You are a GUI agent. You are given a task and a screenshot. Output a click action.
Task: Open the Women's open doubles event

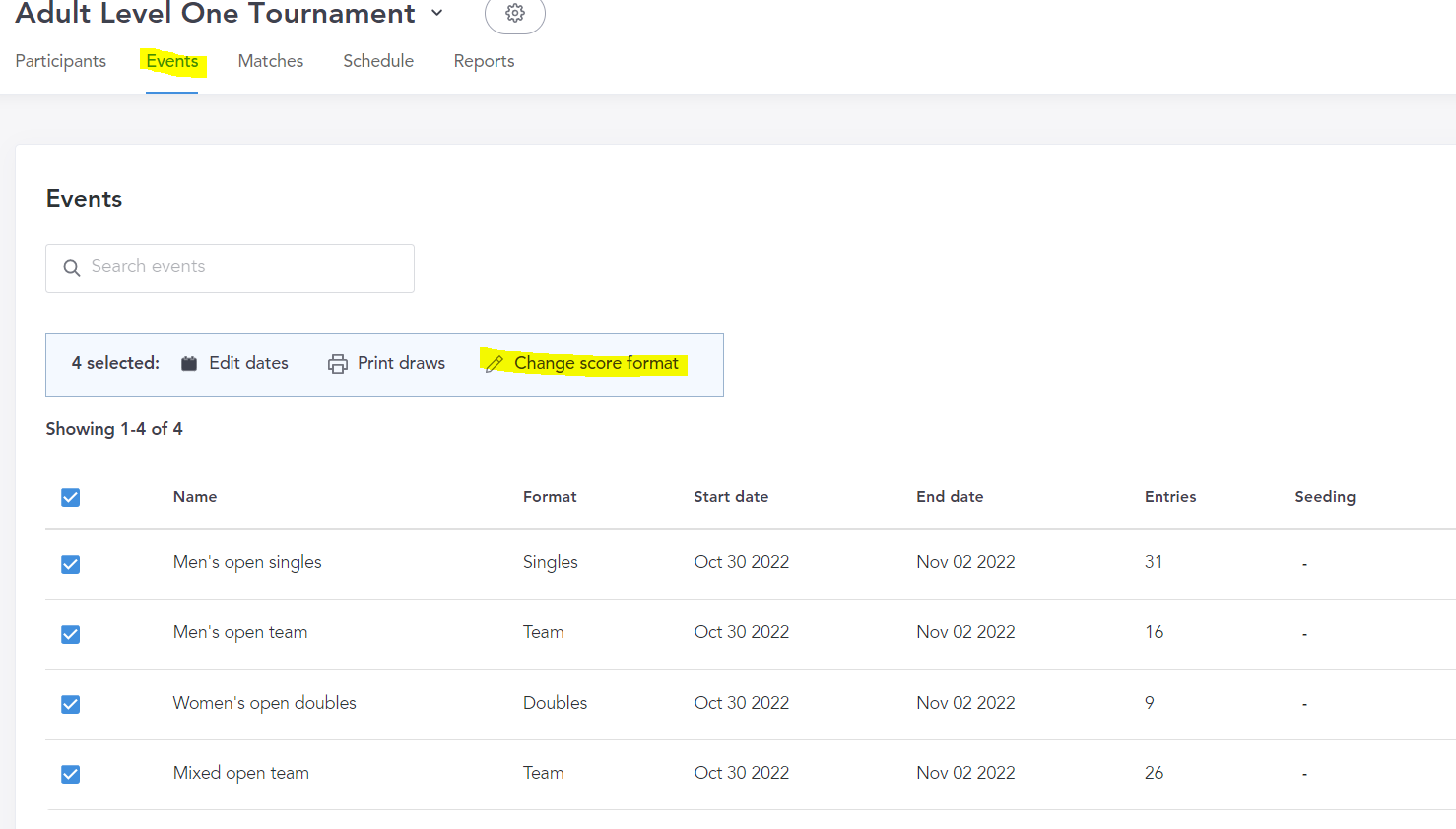(x=264, y=703)
